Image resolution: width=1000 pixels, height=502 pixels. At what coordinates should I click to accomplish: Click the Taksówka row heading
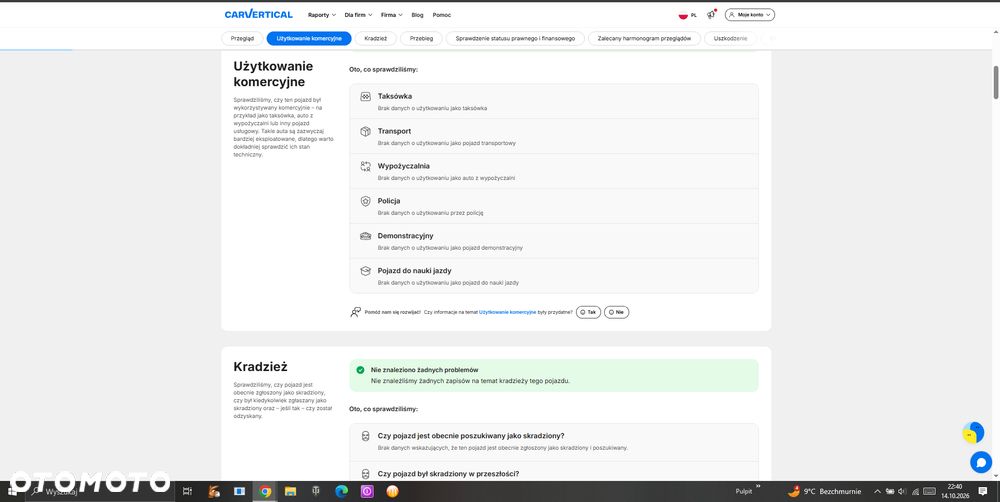point(395,96)
